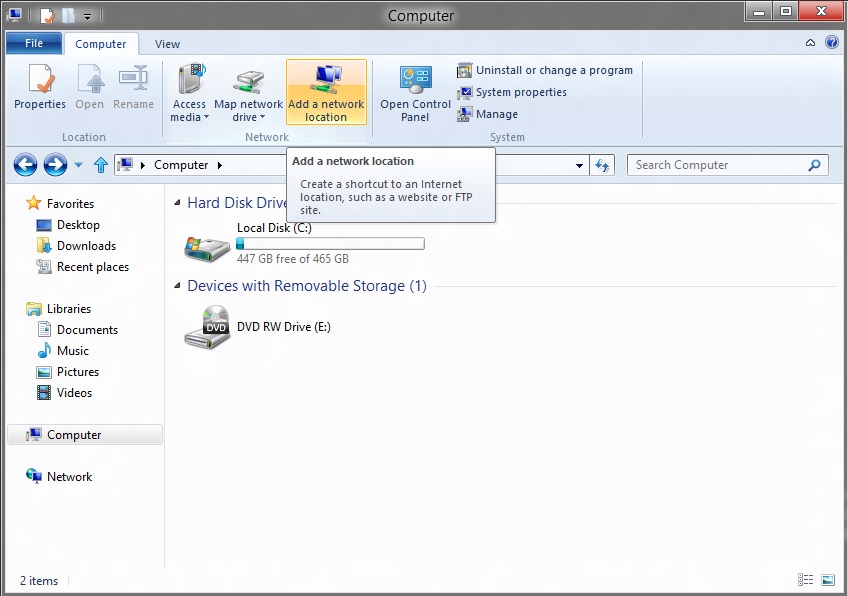This screenshot has width=848, height=596.
Task: Go up one level with up arrow
Action: [100, 165]
